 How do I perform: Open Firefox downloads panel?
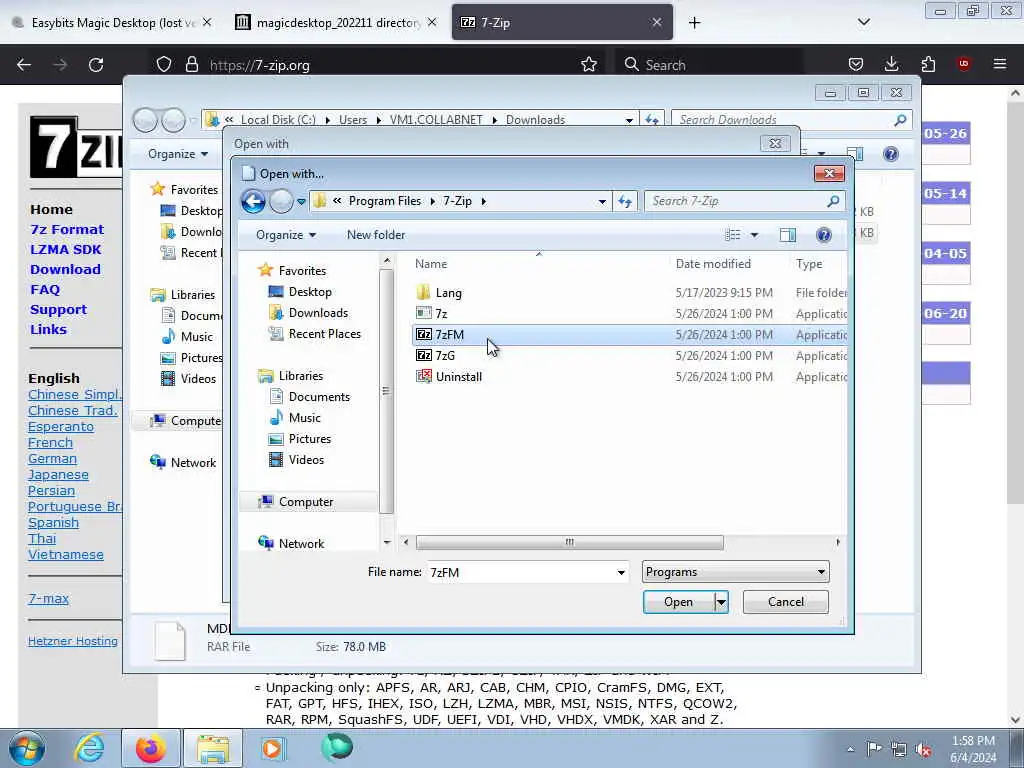pos(891,64)
